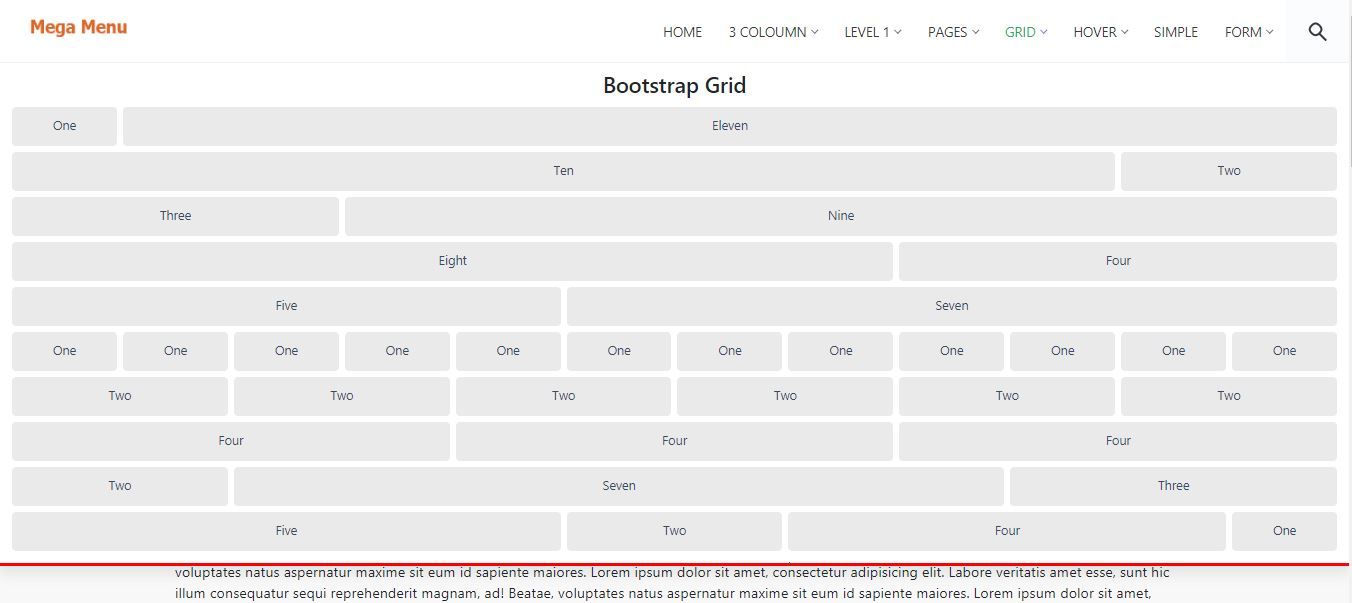Expand the HOVER dropdown menu

click(x=1100, y=32)
